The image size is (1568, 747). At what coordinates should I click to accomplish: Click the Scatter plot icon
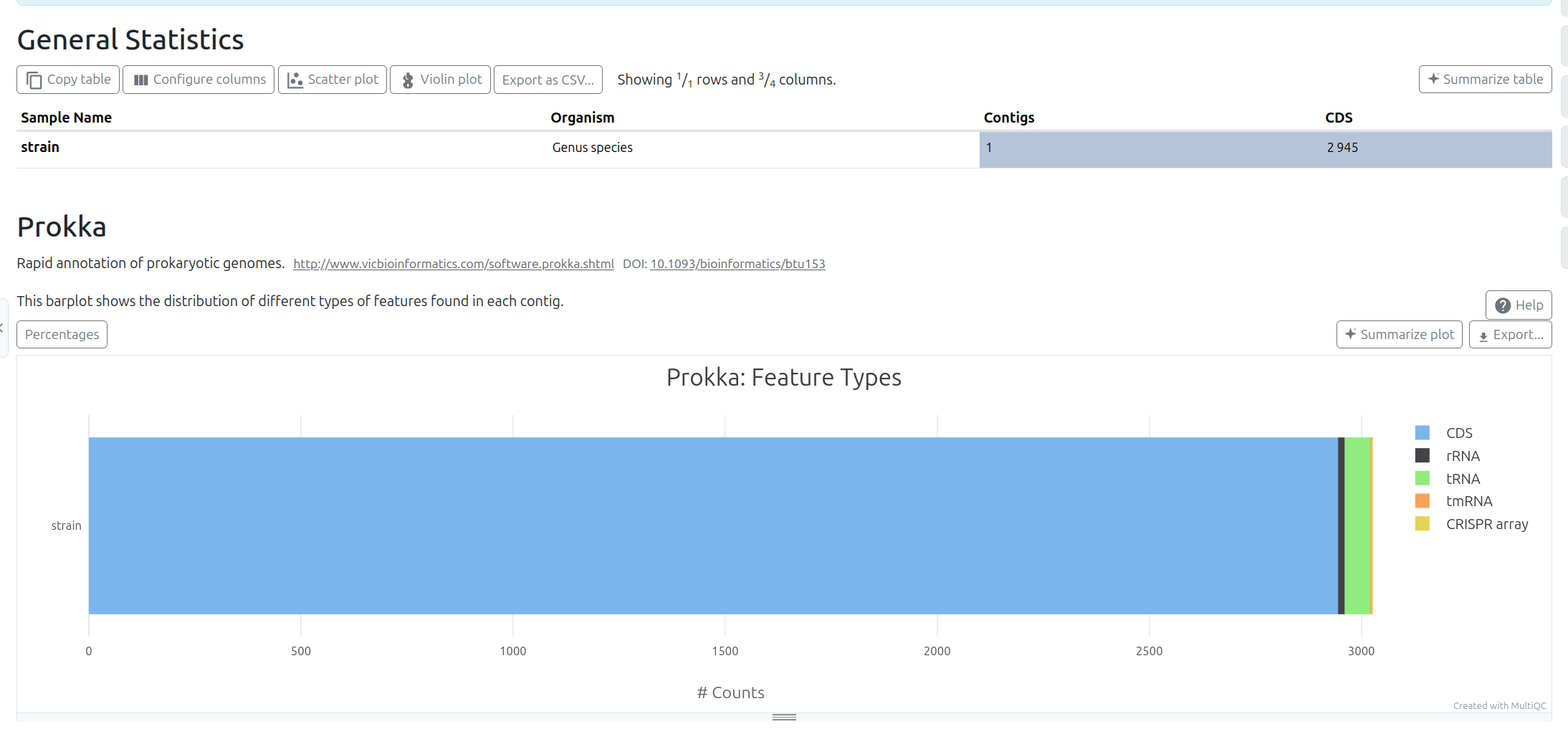(295, 80)
